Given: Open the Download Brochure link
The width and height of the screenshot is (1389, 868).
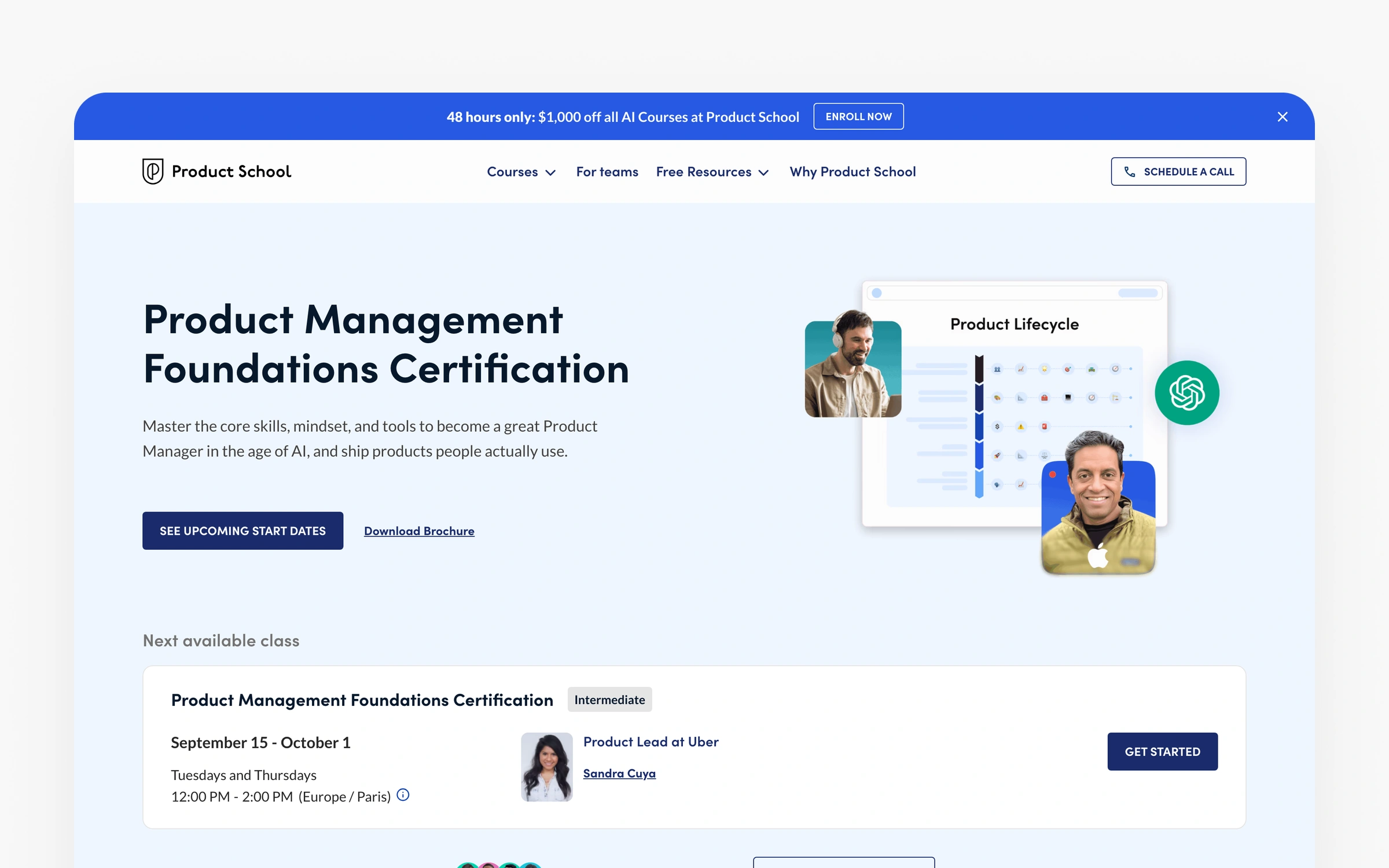Looking at the screenshot, I should [419, 531].
